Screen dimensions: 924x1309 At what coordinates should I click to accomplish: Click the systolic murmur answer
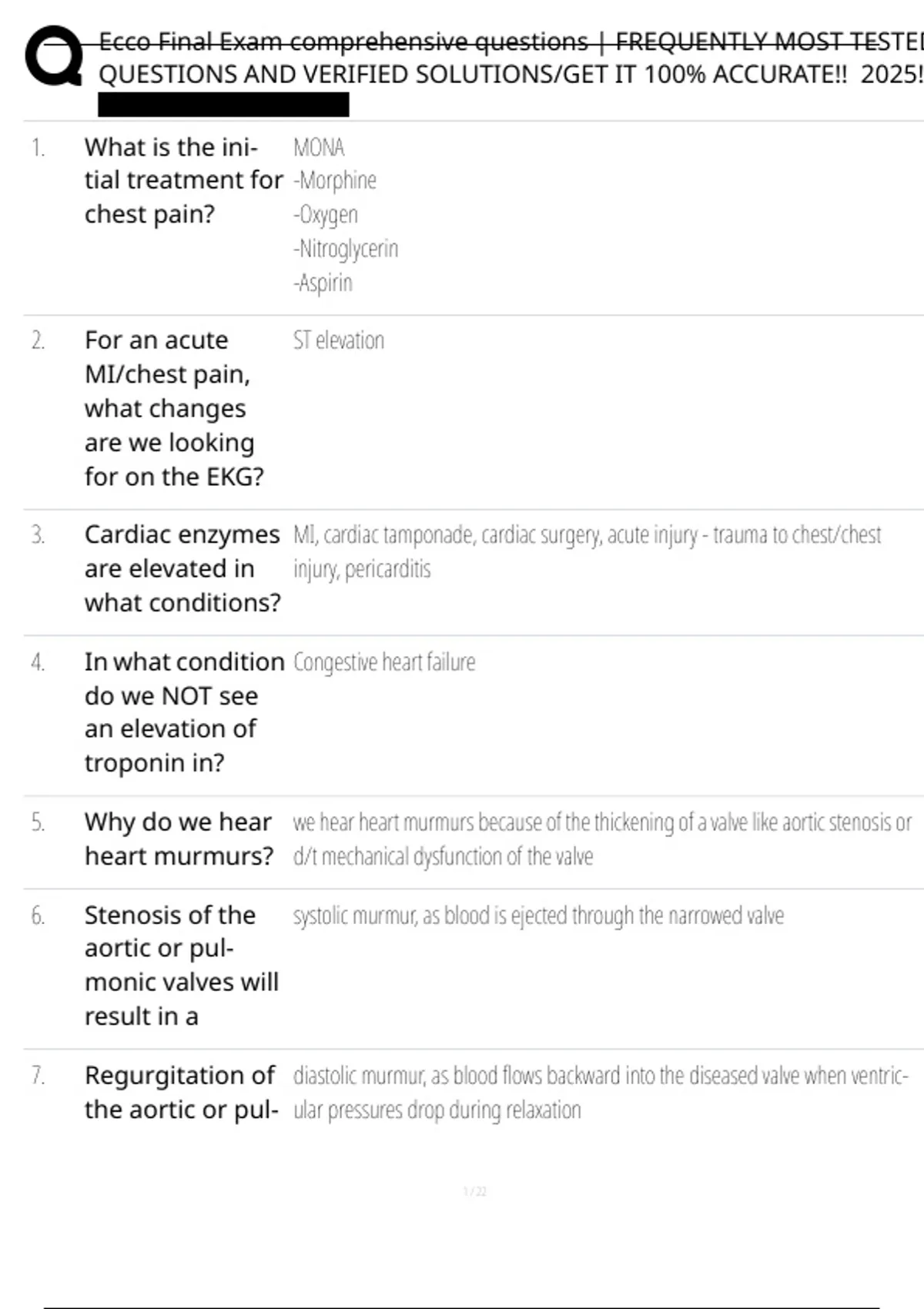[538, 916]
